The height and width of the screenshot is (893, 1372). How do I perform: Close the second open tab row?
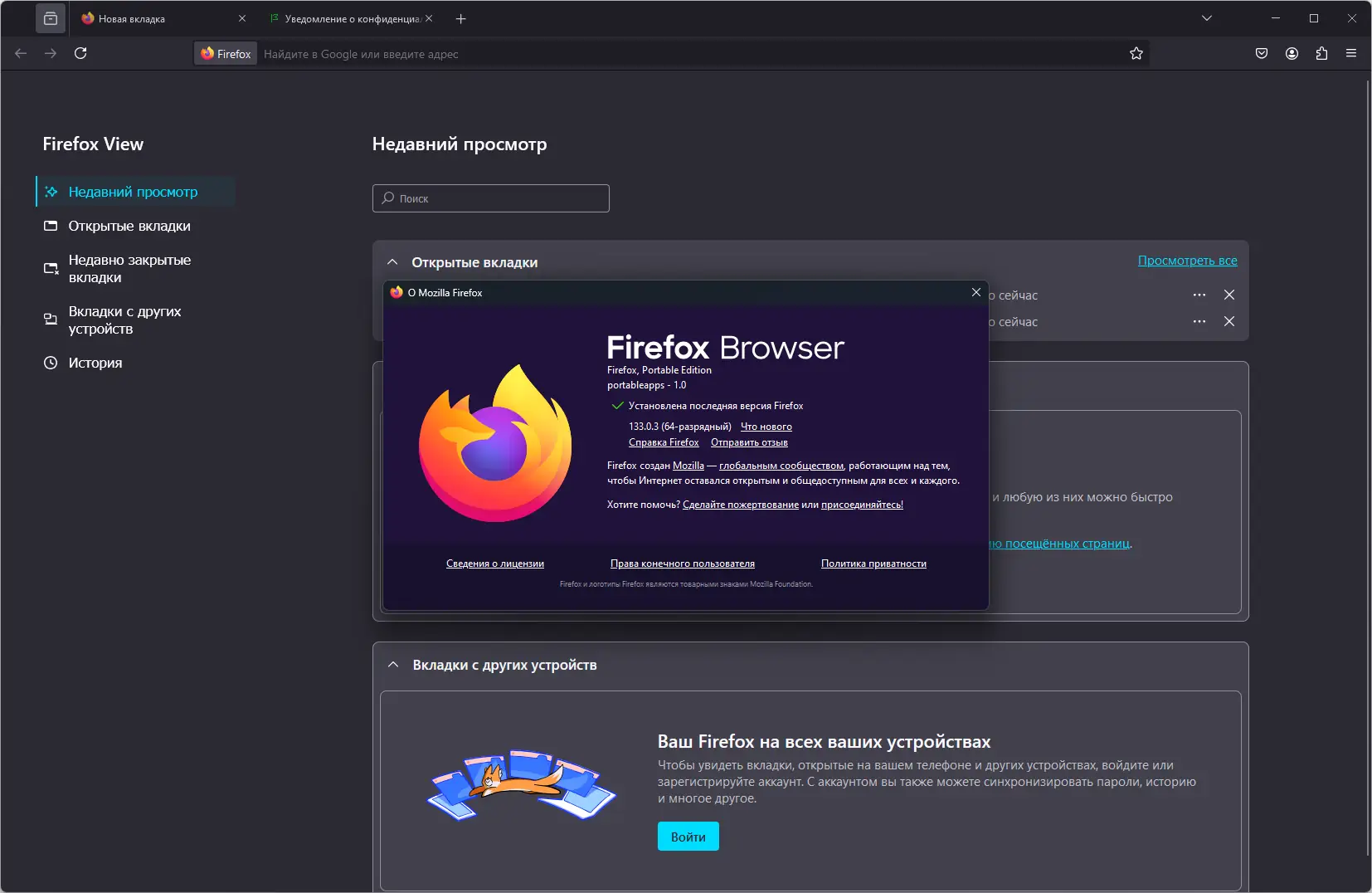[x=1229, y=322]
